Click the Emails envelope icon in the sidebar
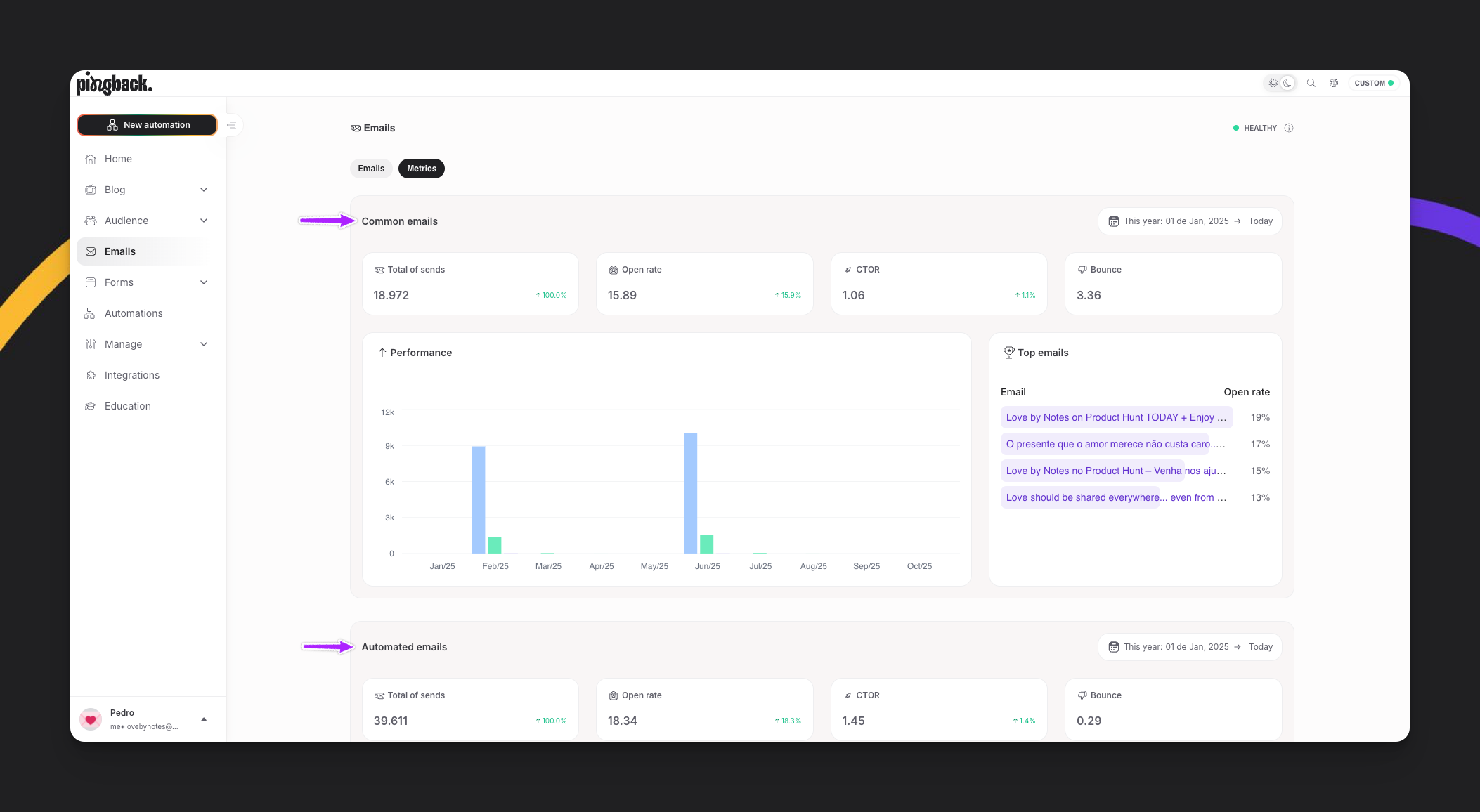Image resolution: width=1480 pixels, height=812 pixels. tap(91, 251)
